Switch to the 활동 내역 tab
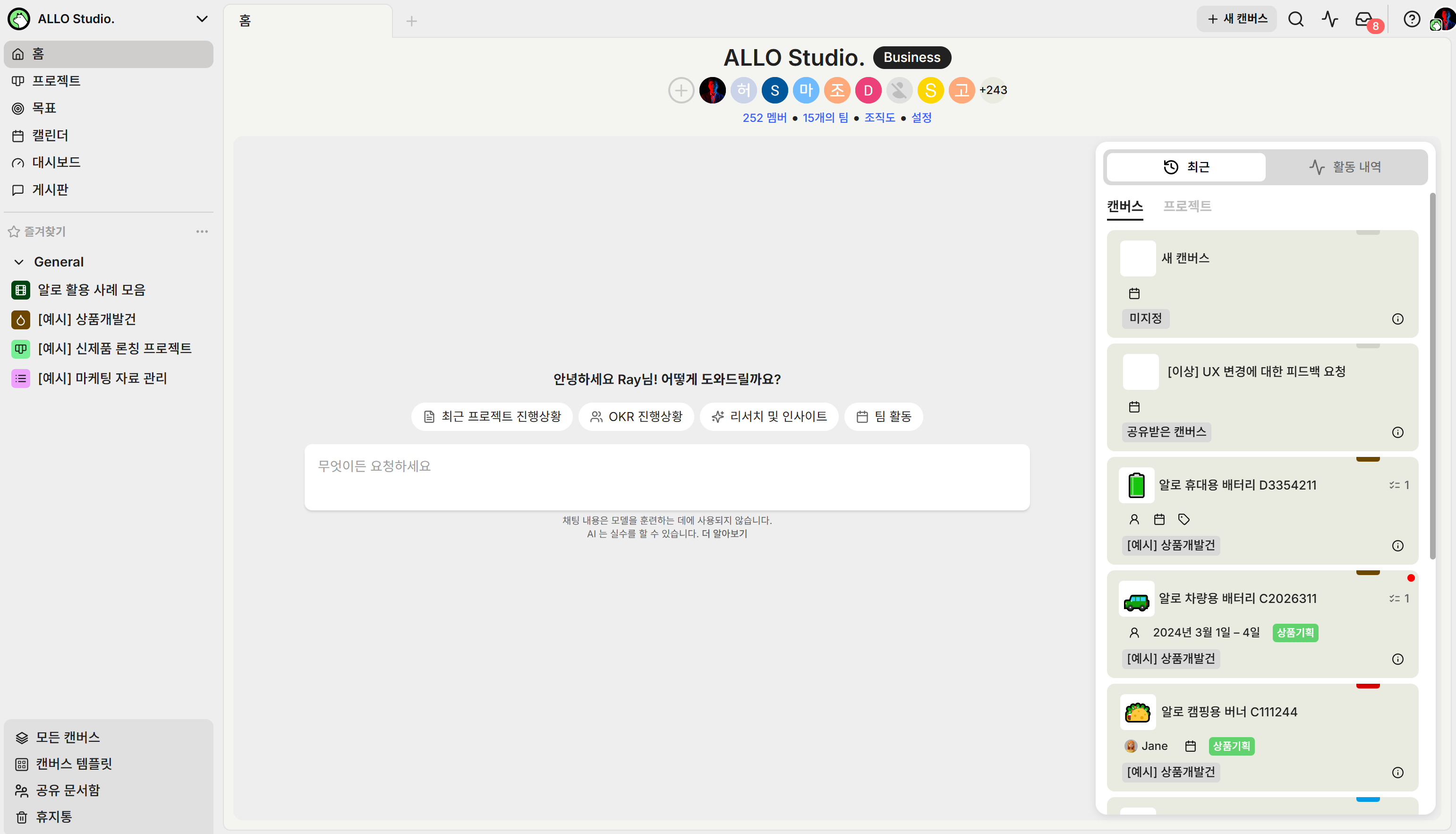This screenshot has width=1456, height=834. pos(1345,167)
